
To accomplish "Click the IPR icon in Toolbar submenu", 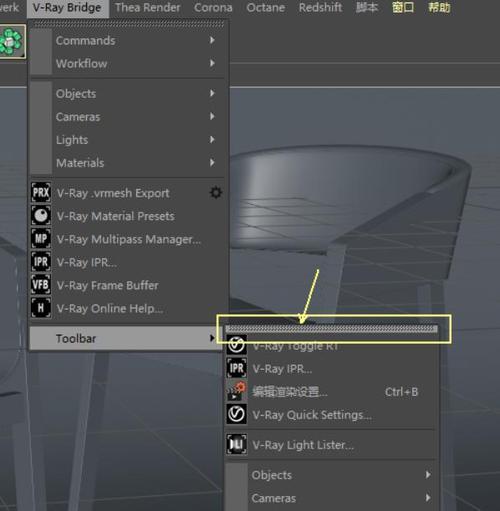I will click(x=236, y=368).
